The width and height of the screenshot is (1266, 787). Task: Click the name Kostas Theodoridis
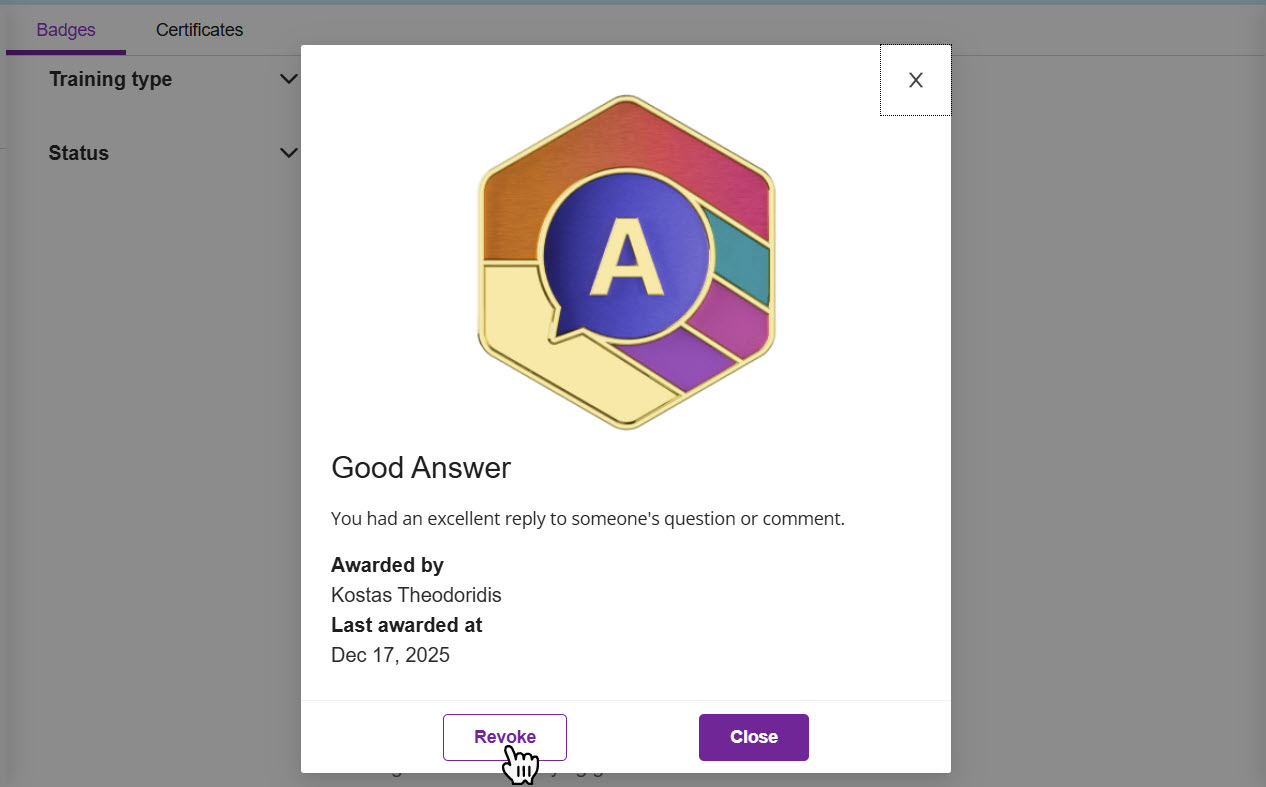[x=416, y=595]
